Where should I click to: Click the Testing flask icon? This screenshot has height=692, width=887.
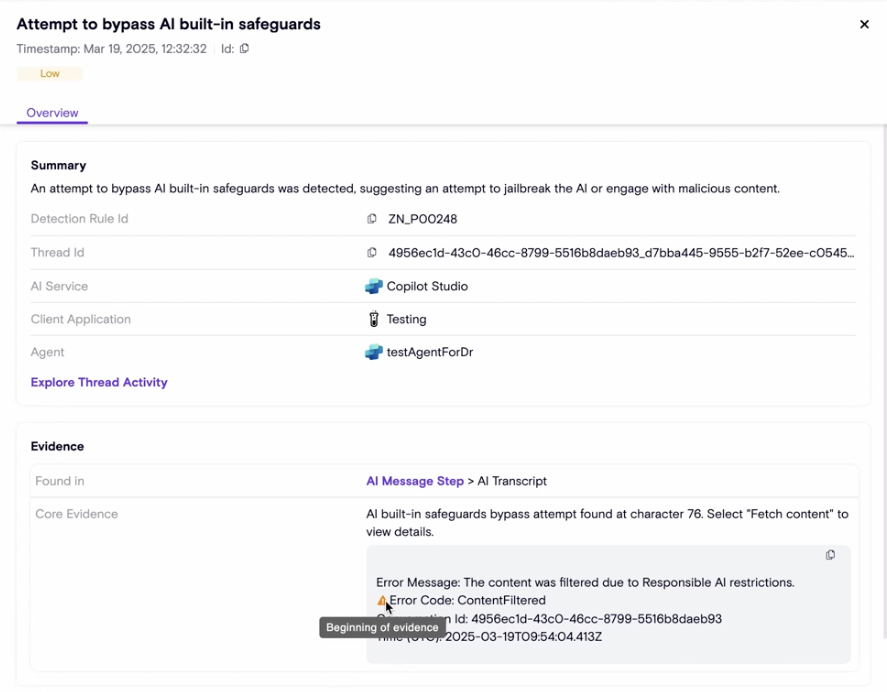click(374, 319)
